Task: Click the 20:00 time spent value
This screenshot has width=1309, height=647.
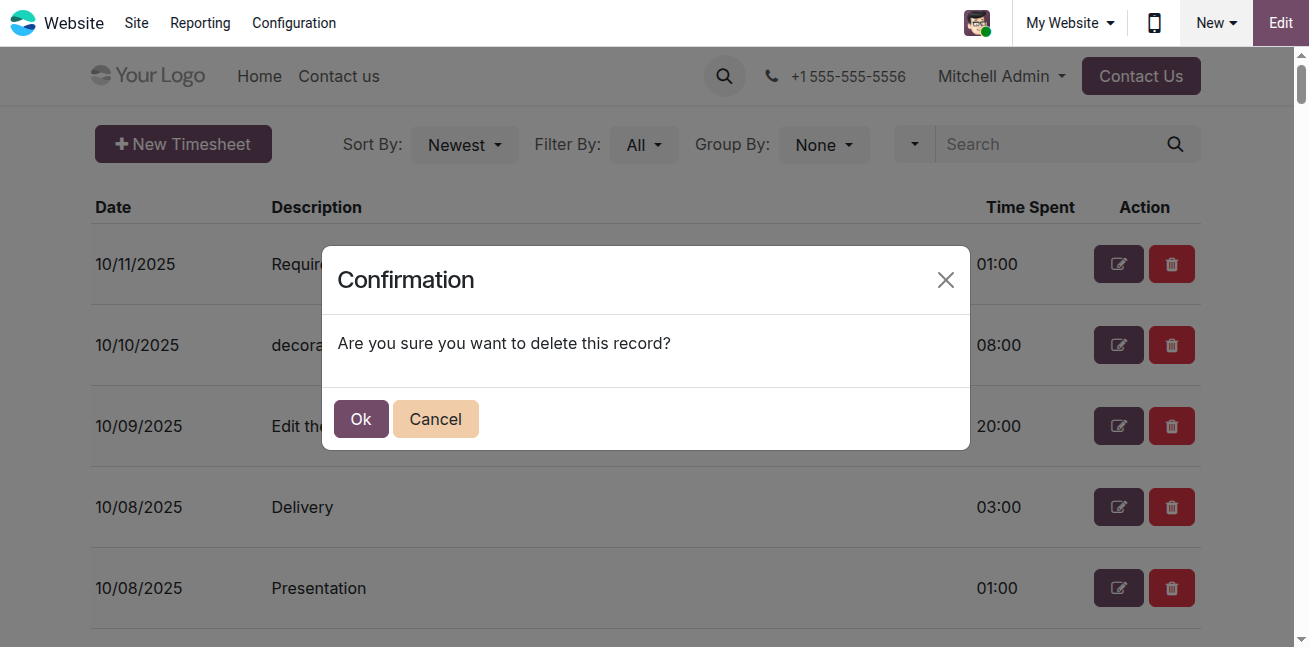Action: pos(999,426)
